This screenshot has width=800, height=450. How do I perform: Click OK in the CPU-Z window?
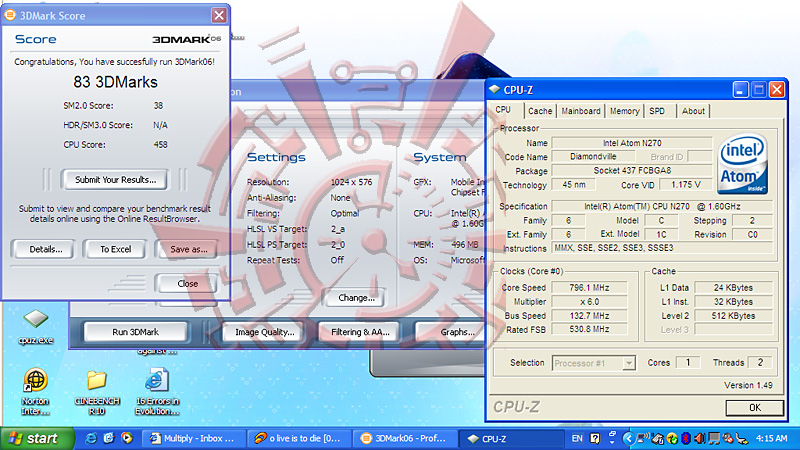click(755, 408)
